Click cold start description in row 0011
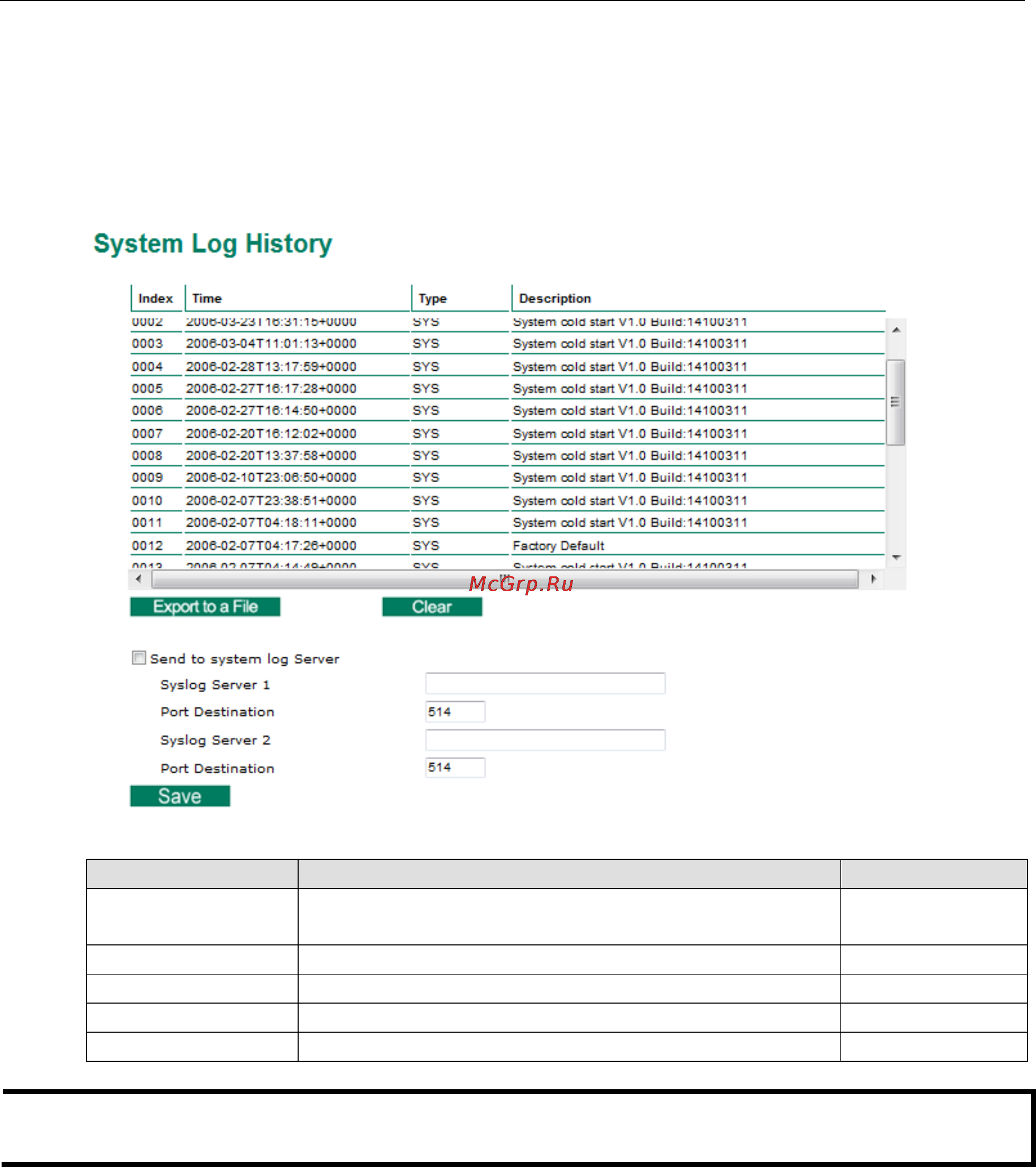This screenshot has width=1036, height=1167. click(630, 522)
